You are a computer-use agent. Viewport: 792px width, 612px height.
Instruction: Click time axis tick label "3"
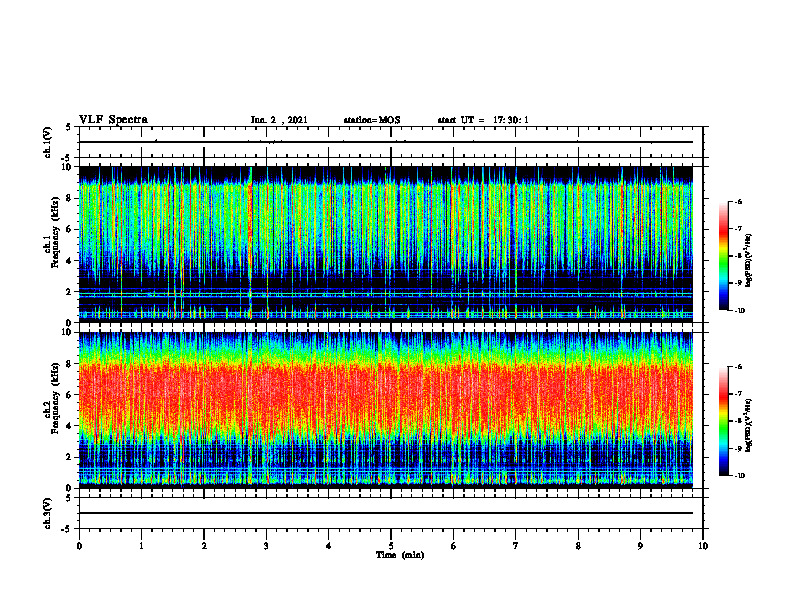click(x=266, y=546)
